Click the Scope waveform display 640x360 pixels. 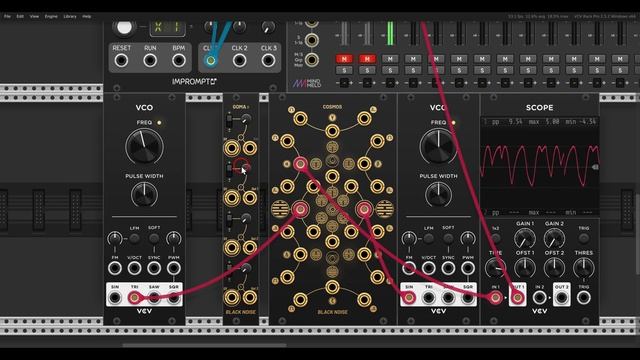pyautogui.click(x=540, y=167)
